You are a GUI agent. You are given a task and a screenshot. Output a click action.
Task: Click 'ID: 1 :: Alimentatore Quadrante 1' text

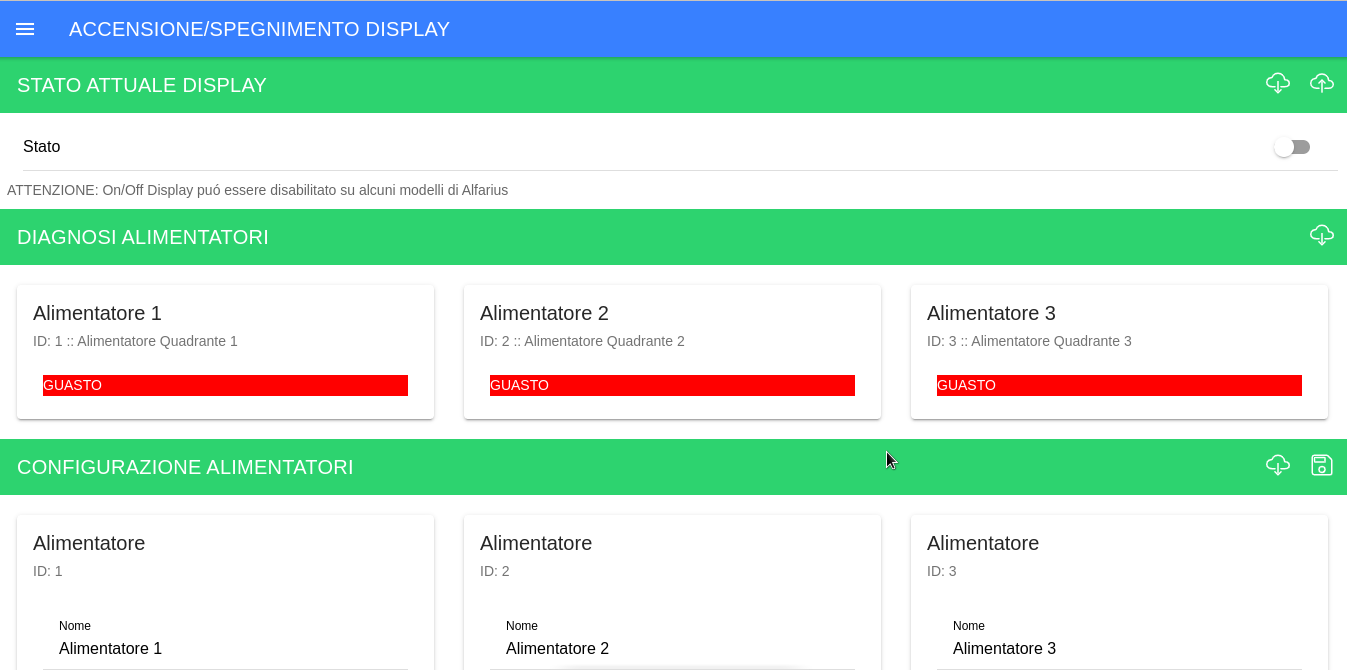tap(135, 341)
